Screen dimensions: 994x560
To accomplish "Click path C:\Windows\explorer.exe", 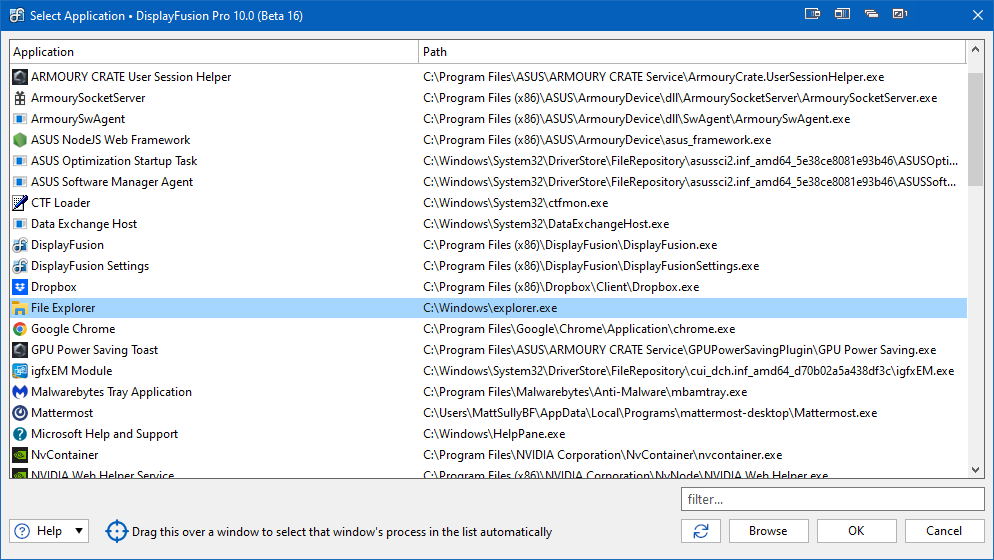I will point(490,308).
